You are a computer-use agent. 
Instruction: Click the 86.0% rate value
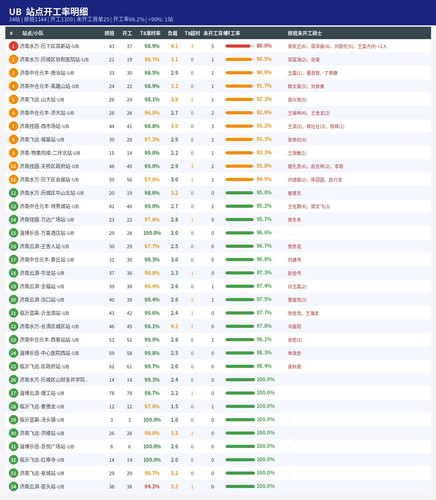[264, 46]
